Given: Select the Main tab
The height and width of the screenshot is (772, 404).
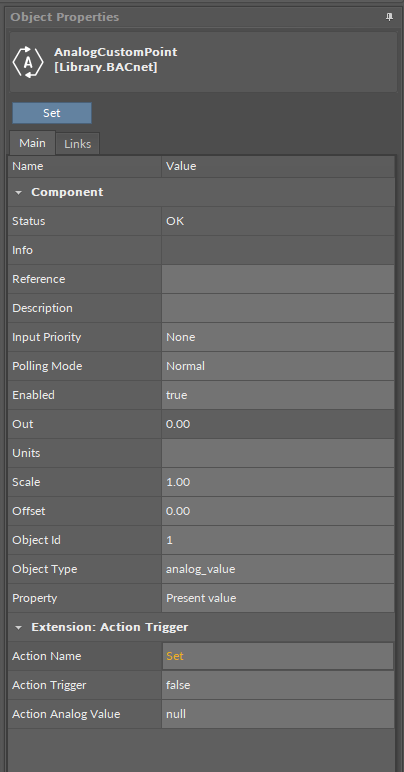Looking at the screenshot, I should 32,143.
